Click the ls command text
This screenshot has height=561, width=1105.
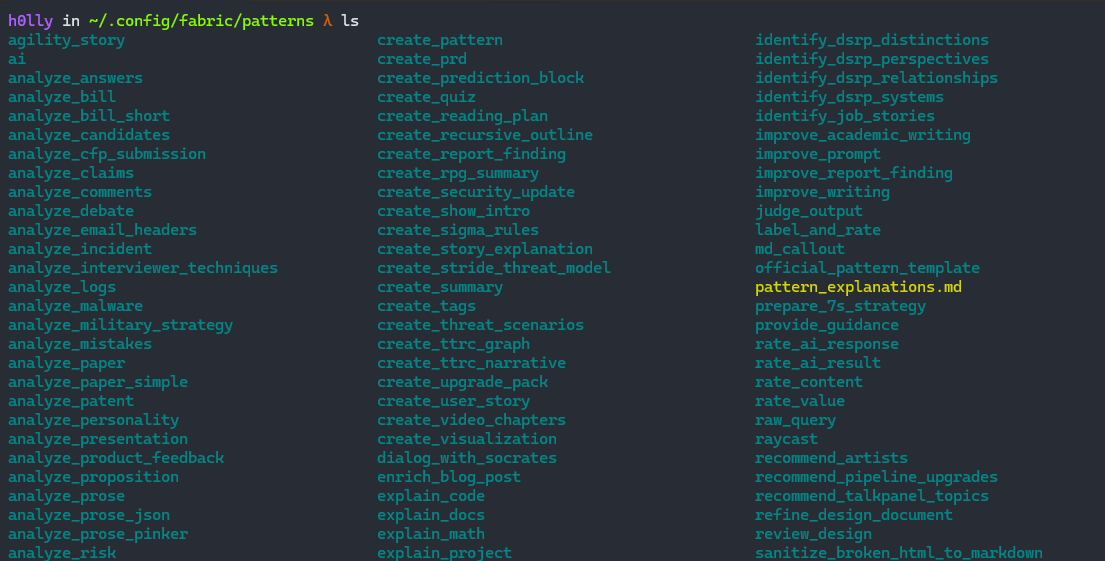point(350,21)
